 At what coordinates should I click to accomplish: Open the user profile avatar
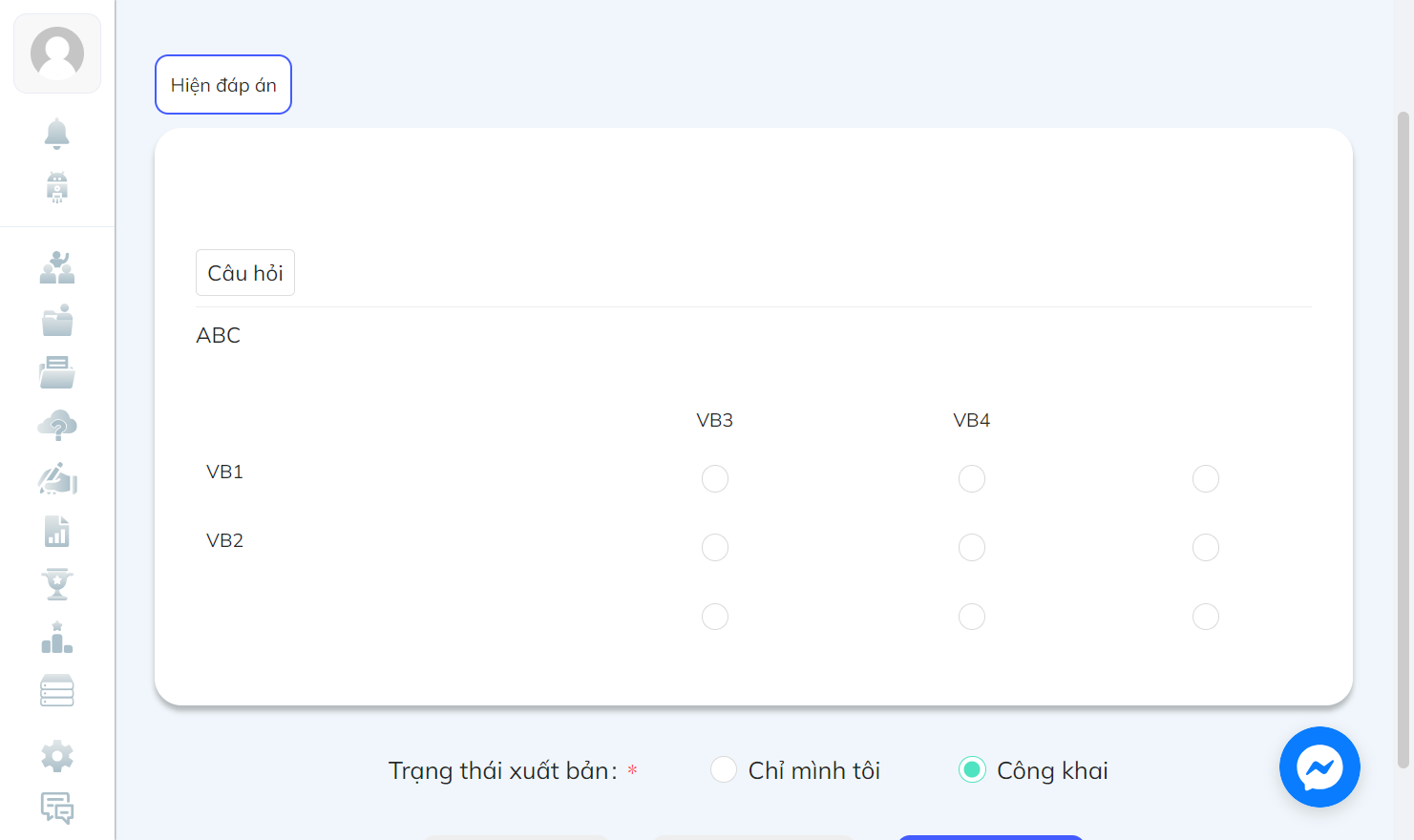point(57,53)
